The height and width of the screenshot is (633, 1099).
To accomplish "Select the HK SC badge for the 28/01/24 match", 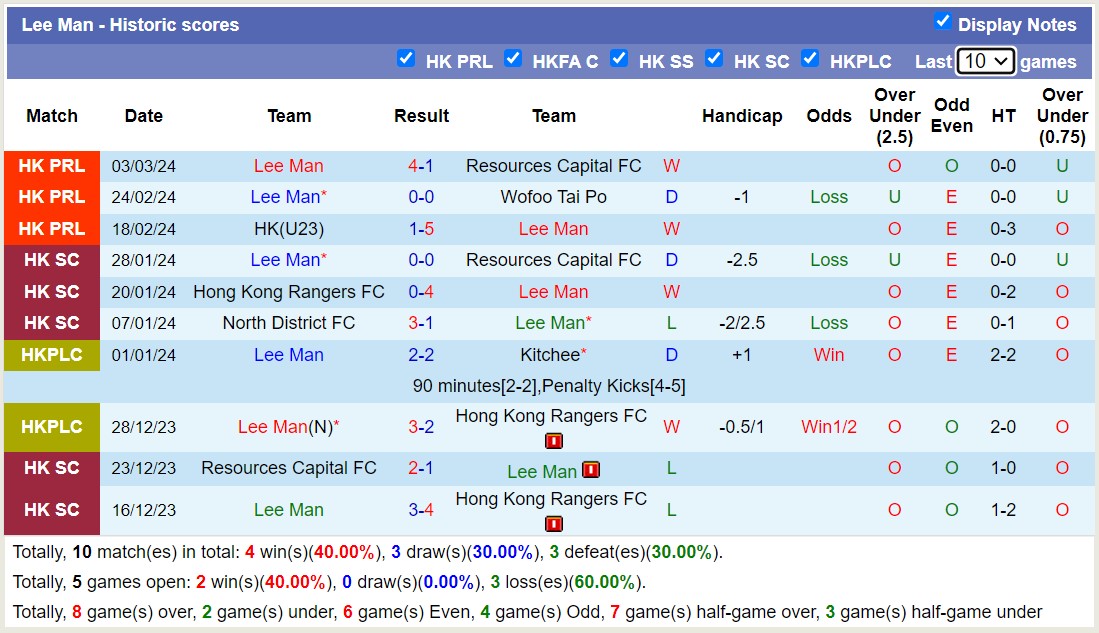I will click(x=51, y=260).
